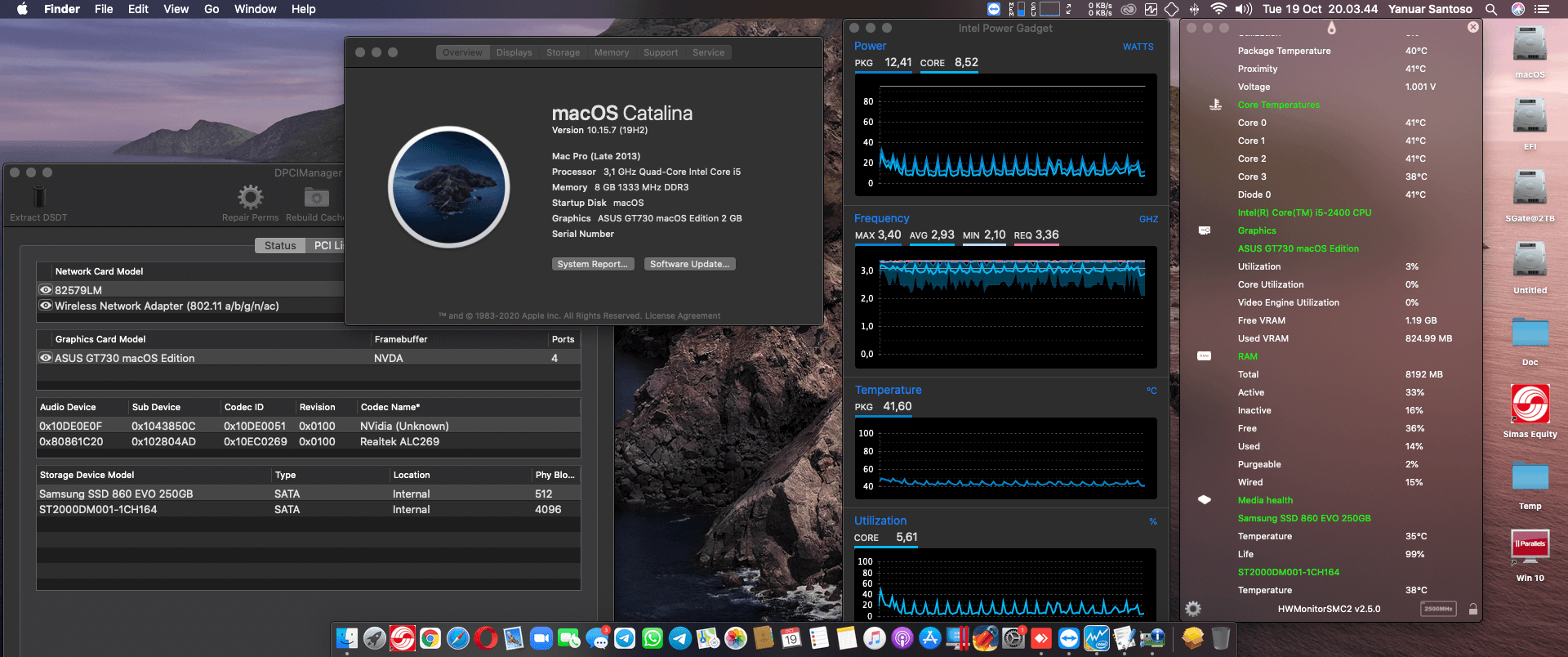Image resolution: width=1568 pixels, height=657 pixels.
Task: Click Rebuild Cache folder icon in DPCIManager
Action: tap(317, 197)
